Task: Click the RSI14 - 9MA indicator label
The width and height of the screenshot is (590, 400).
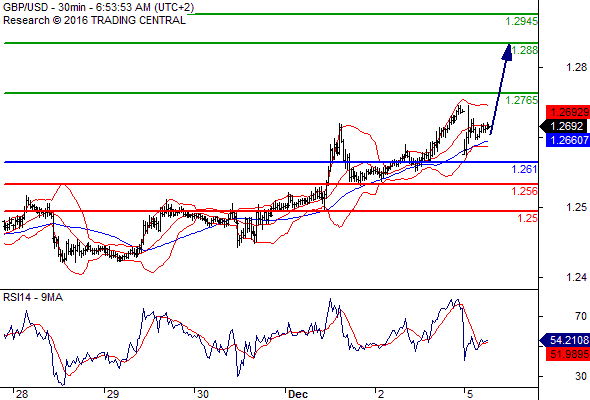Action: tap(33, 297)
